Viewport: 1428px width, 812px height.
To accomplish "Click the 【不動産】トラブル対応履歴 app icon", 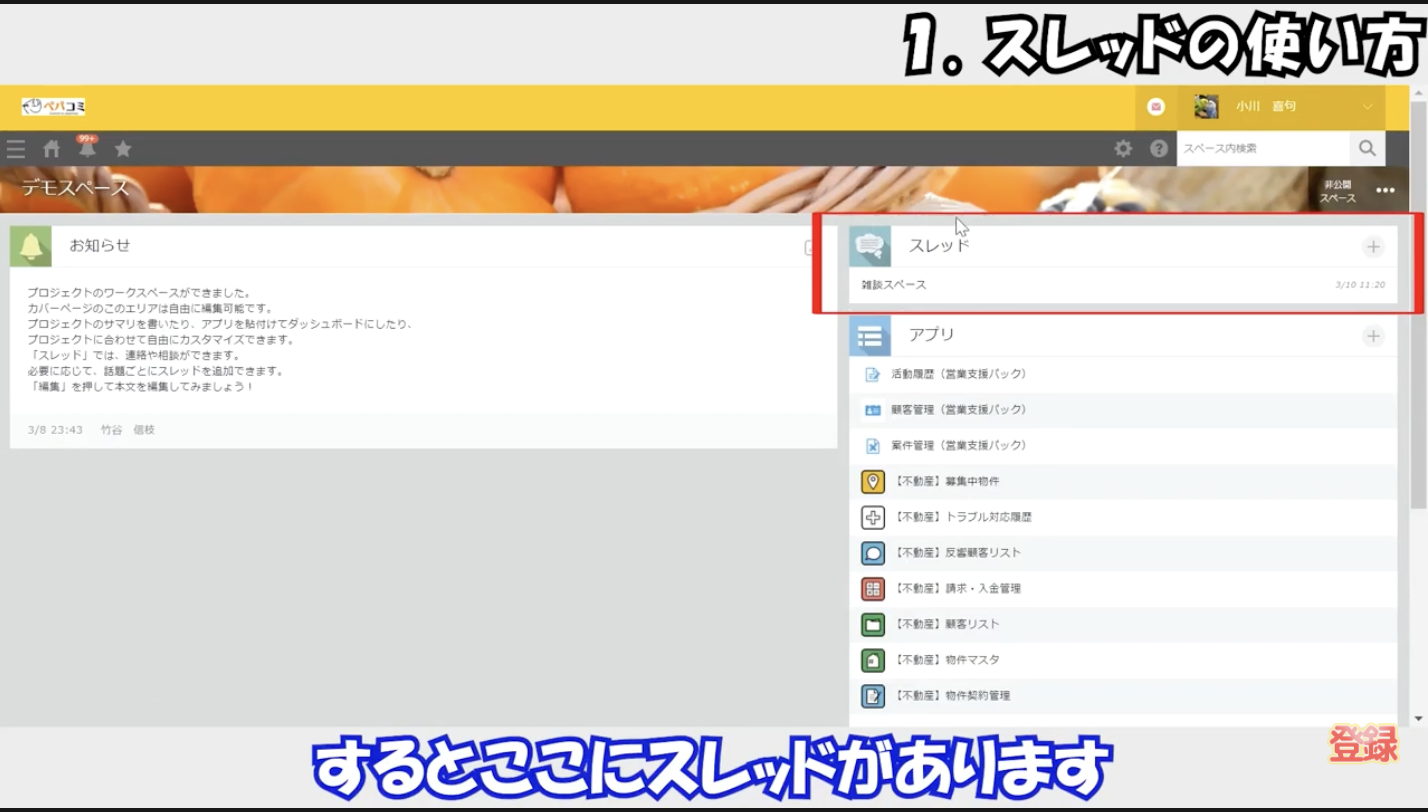I will [x=871, y=517].
